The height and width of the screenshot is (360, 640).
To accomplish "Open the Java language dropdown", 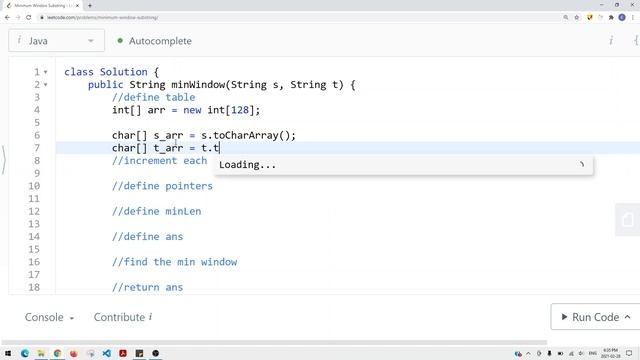I will tap(56, 40).
